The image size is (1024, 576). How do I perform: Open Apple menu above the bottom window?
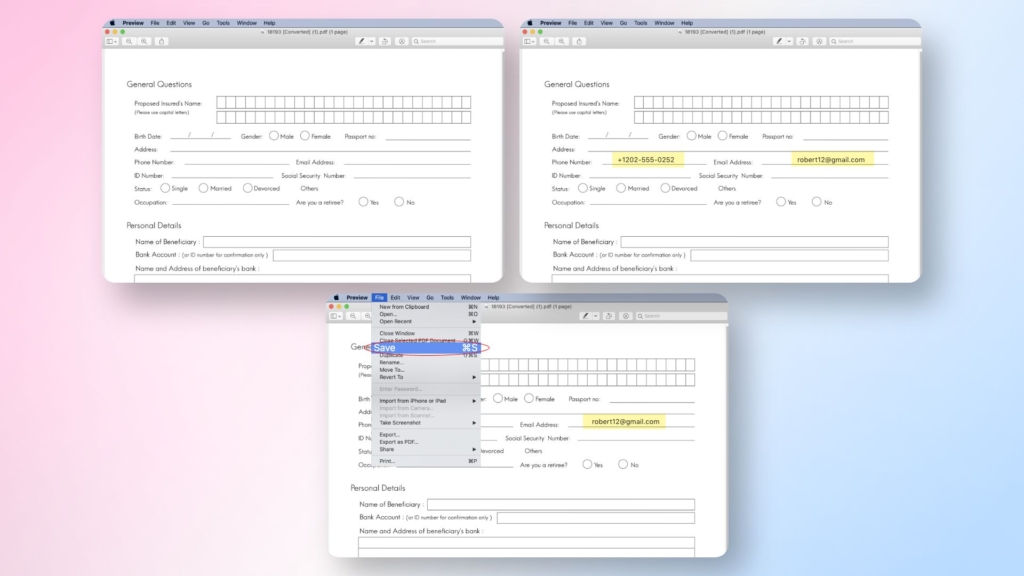336,298
